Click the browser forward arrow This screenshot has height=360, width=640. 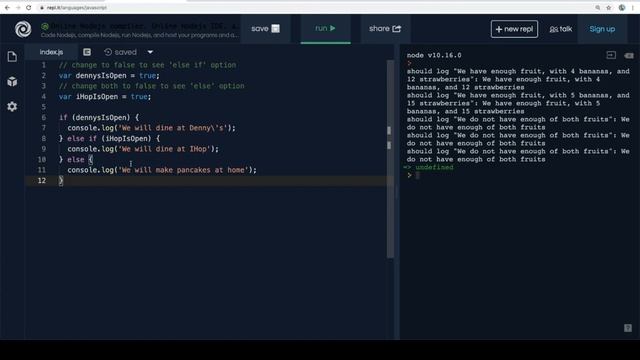pos(18,7)
